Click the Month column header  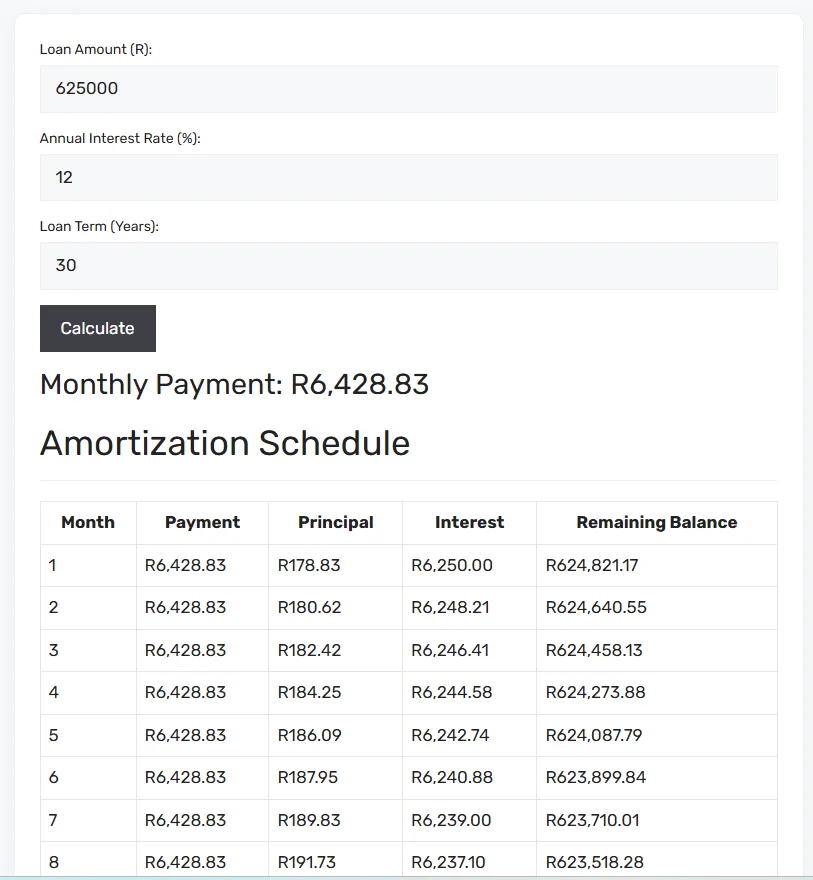tap(88, 522)
